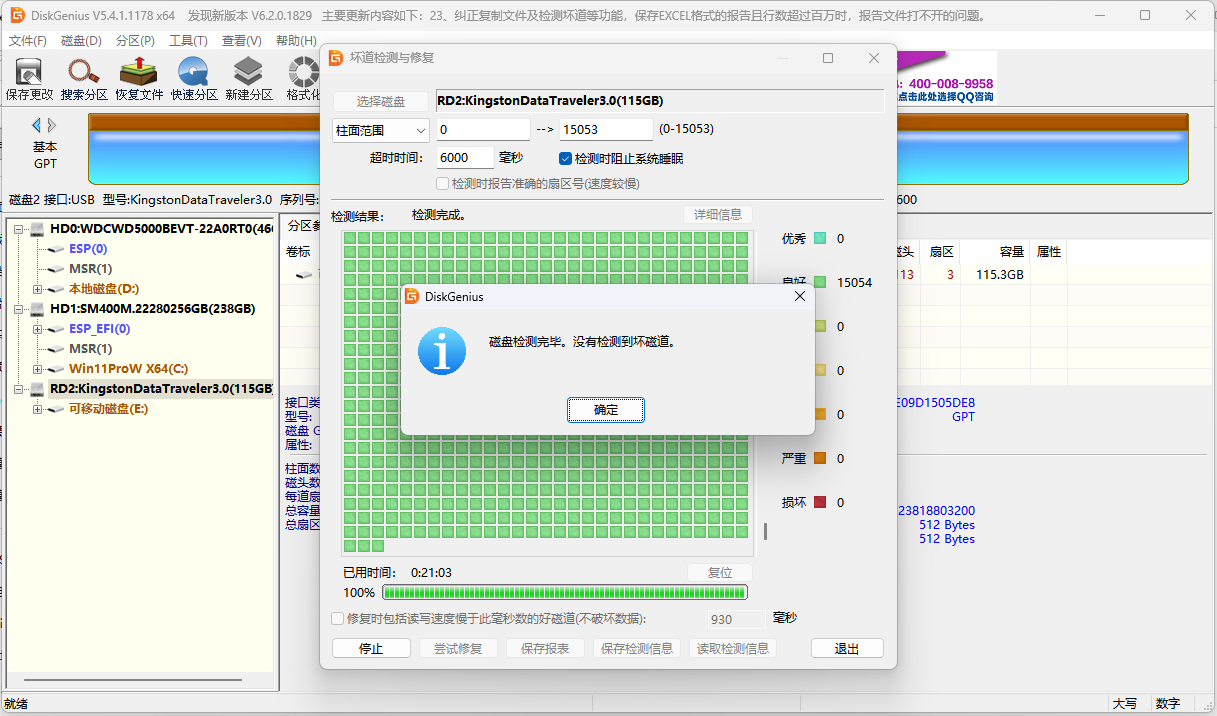The height and width of the screenshot is (716, 1217).
Task: Expand the ESP_EFI(0) tree node
Action: 38,329
